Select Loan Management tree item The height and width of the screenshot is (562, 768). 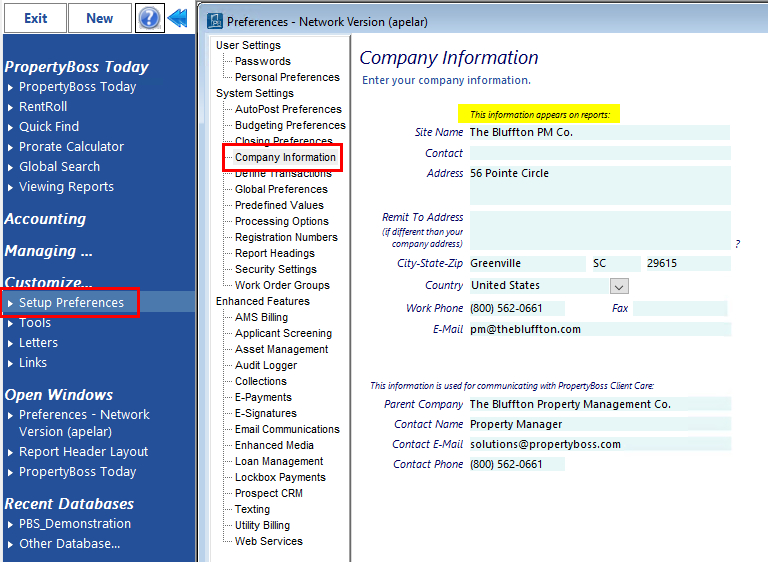pos(279,462)
